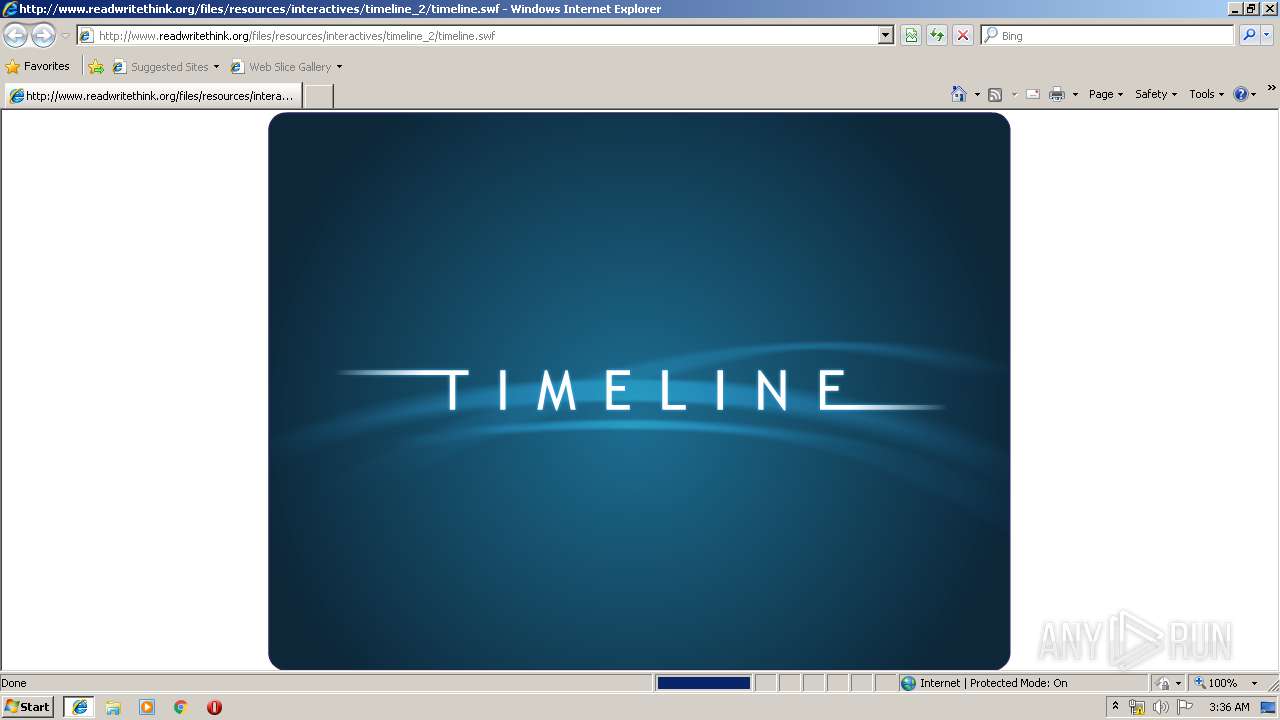The image size is (1280, 720).
Task: Click the TIMELINE title in the Flash app
Action: tap(643, 390)
